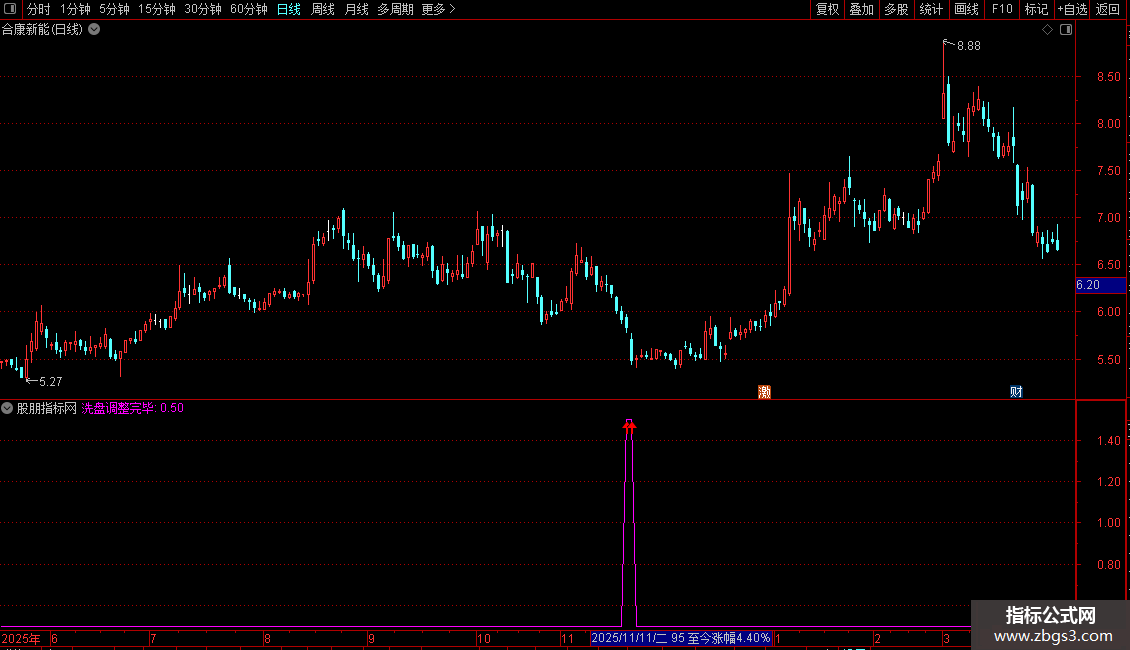
Task: Toggle the side panel icon at chart top-right
Action: pyautogui.click(x=1066, y=30)
